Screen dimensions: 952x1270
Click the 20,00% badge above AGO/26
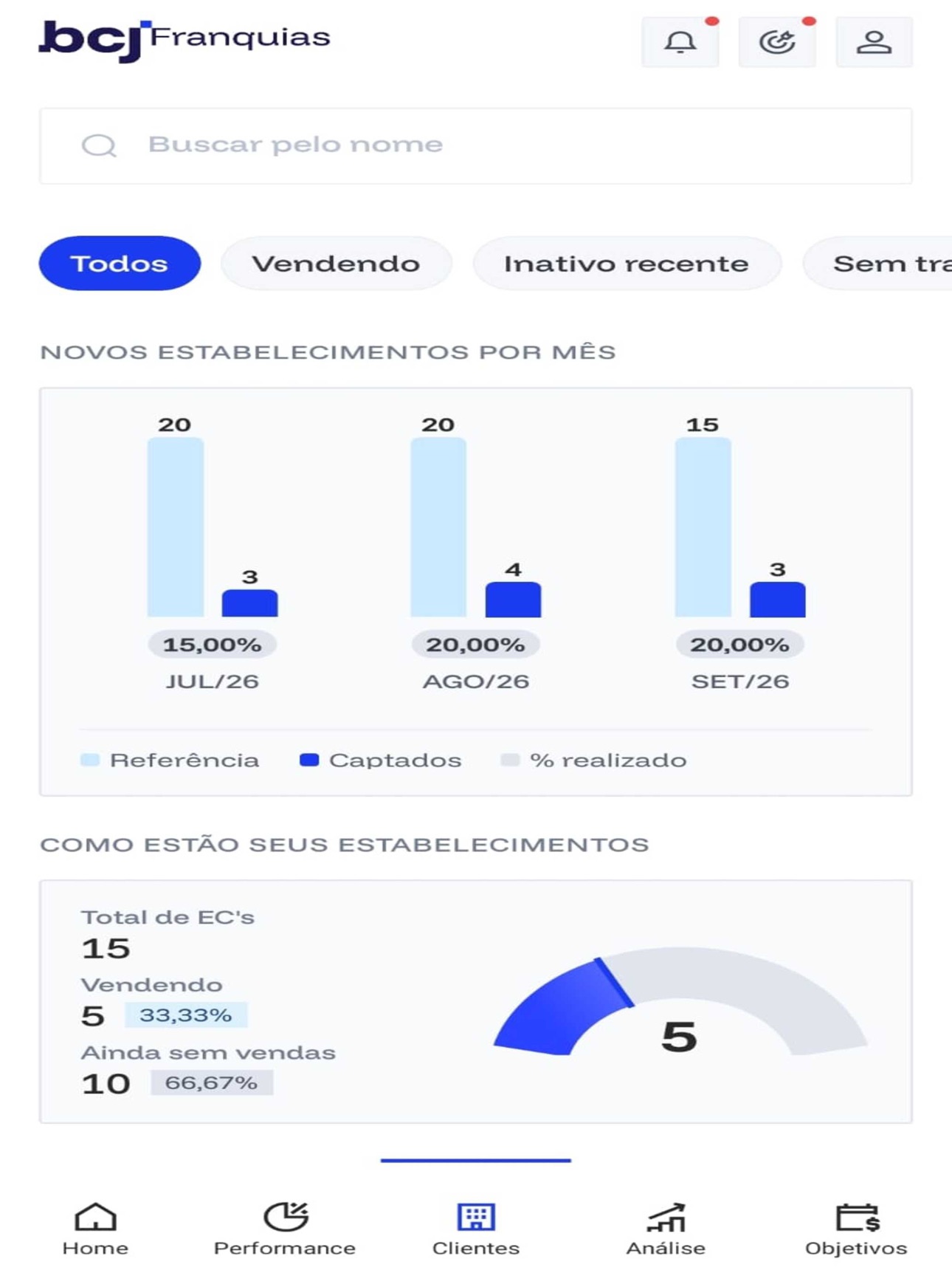coord(475,645)
